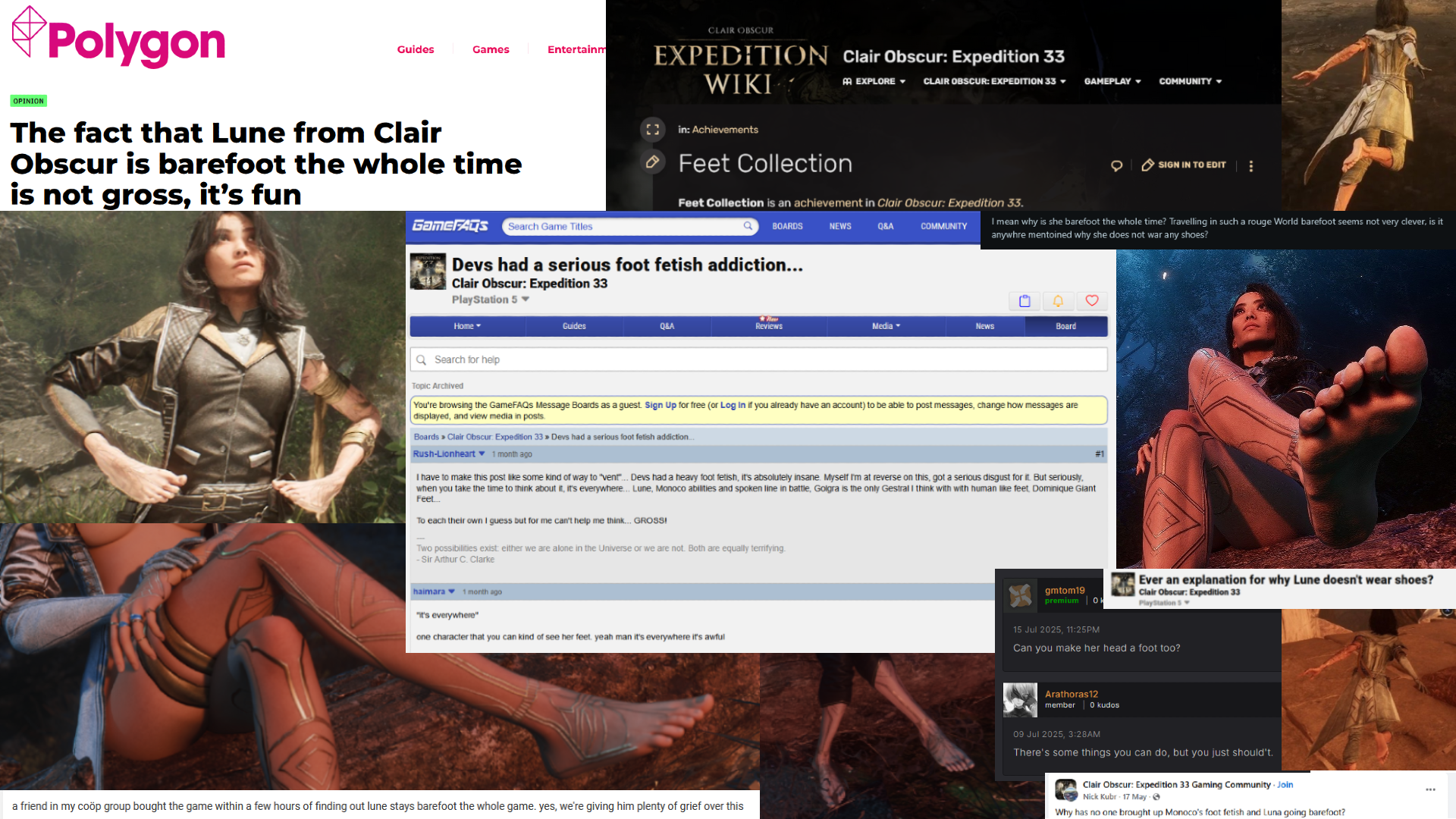Screen dimensions: 1456x819
Task: Click the green OPINION tag
Action: 29,101
